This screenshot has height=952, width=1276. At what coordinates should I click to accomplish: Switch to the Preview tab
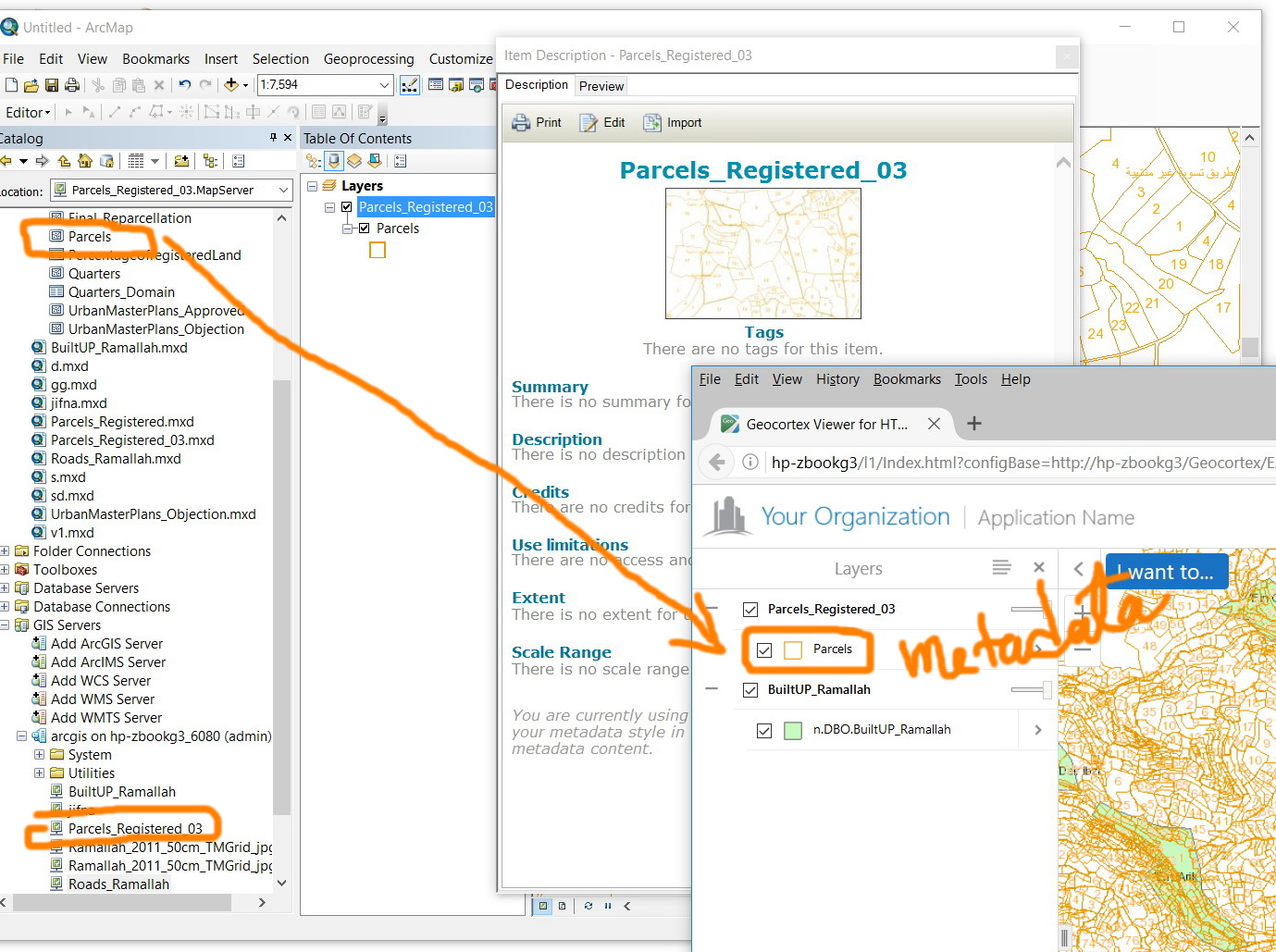(x=601, y=86)
